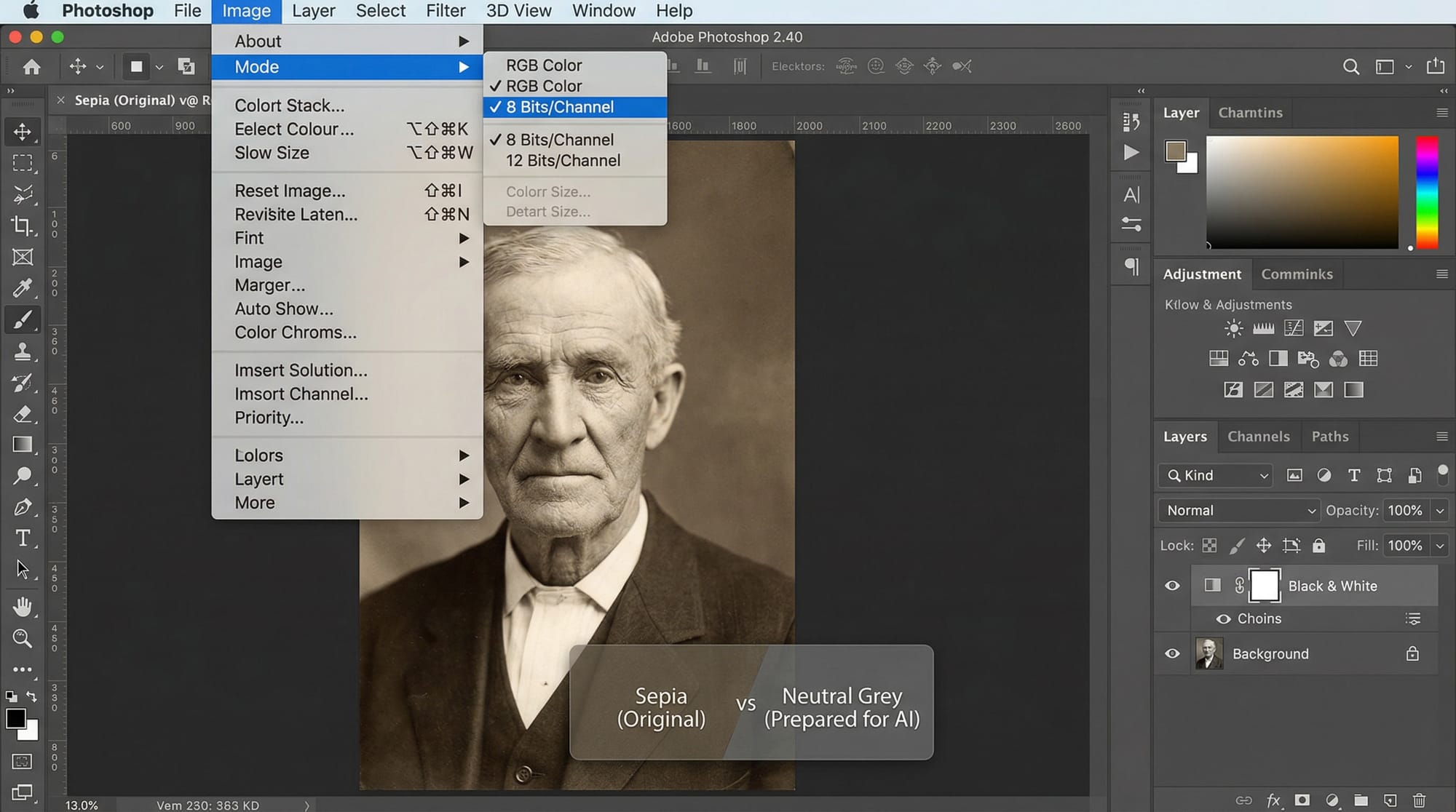
Task: Select the Eyedropper tool
Action: point(23,288)
